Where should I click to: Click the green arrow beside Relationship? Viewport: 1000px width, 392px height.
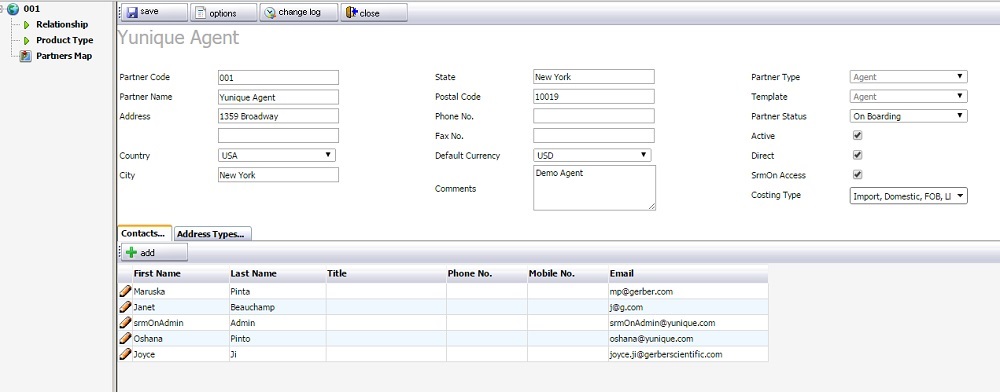[x=27, y=25]
